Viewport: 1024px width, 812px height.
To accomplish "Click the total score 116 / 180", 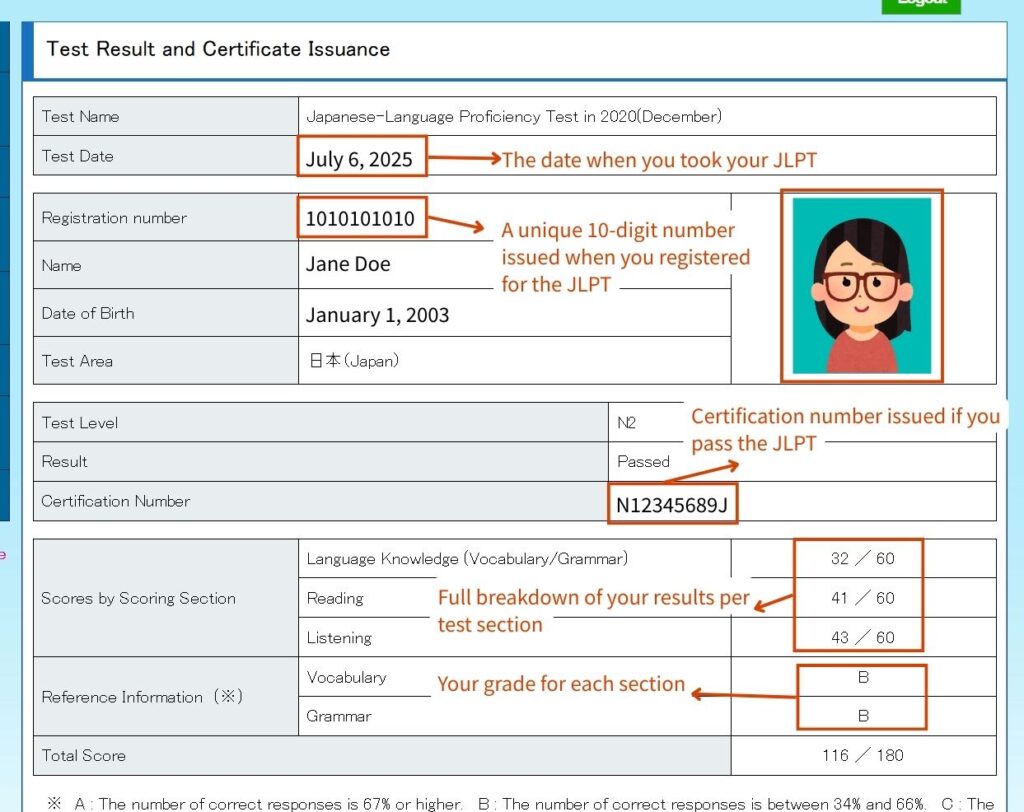I will point(863,755).
